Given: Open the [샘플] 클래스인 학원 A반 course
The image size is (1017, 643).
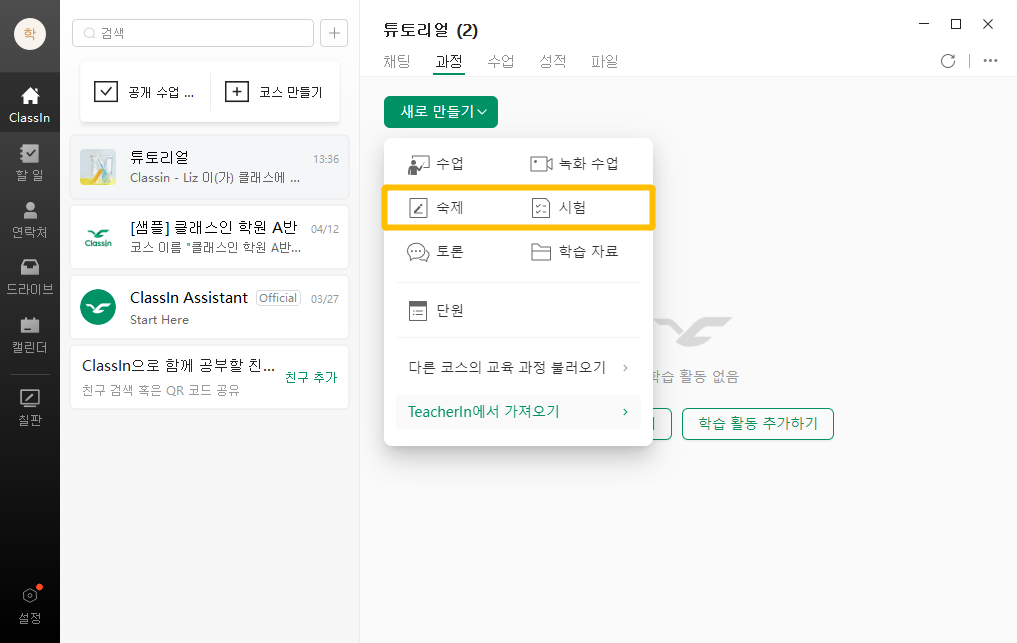Looking at the screenshot, I should [x=209, y=237].
